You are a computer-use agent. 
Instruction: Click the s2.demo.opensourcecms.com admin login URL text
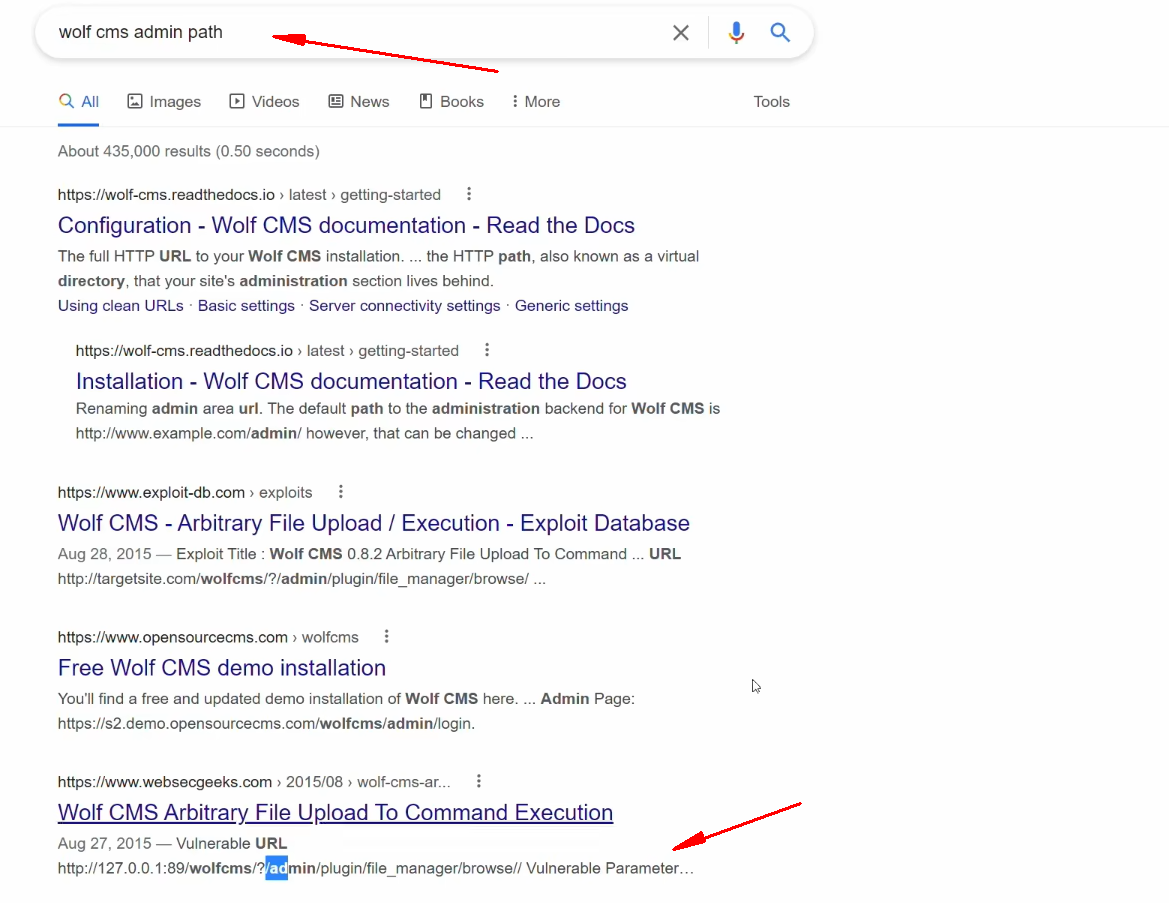click(x=266, y=723)
